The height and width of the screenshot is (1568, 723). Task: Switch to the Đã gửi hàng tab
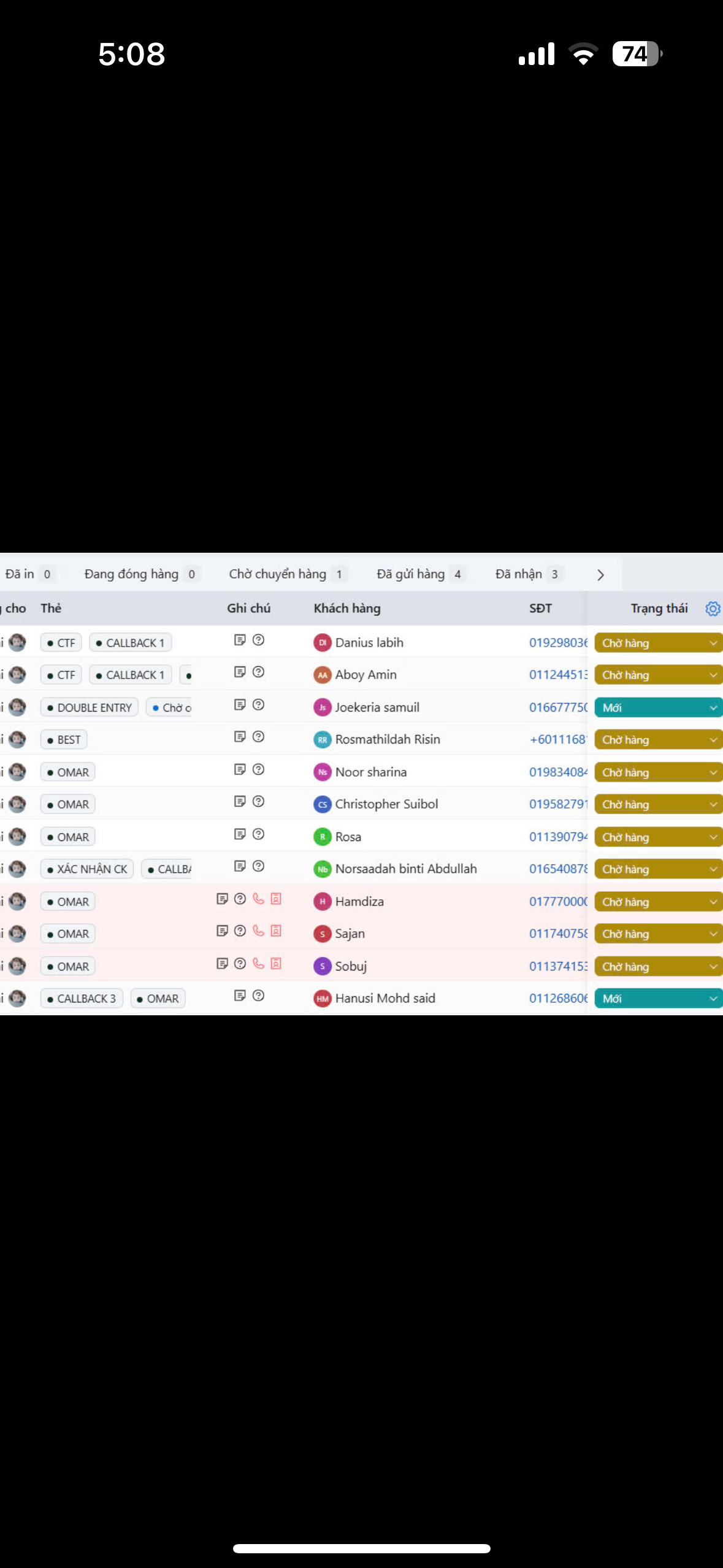coord(411,574)
